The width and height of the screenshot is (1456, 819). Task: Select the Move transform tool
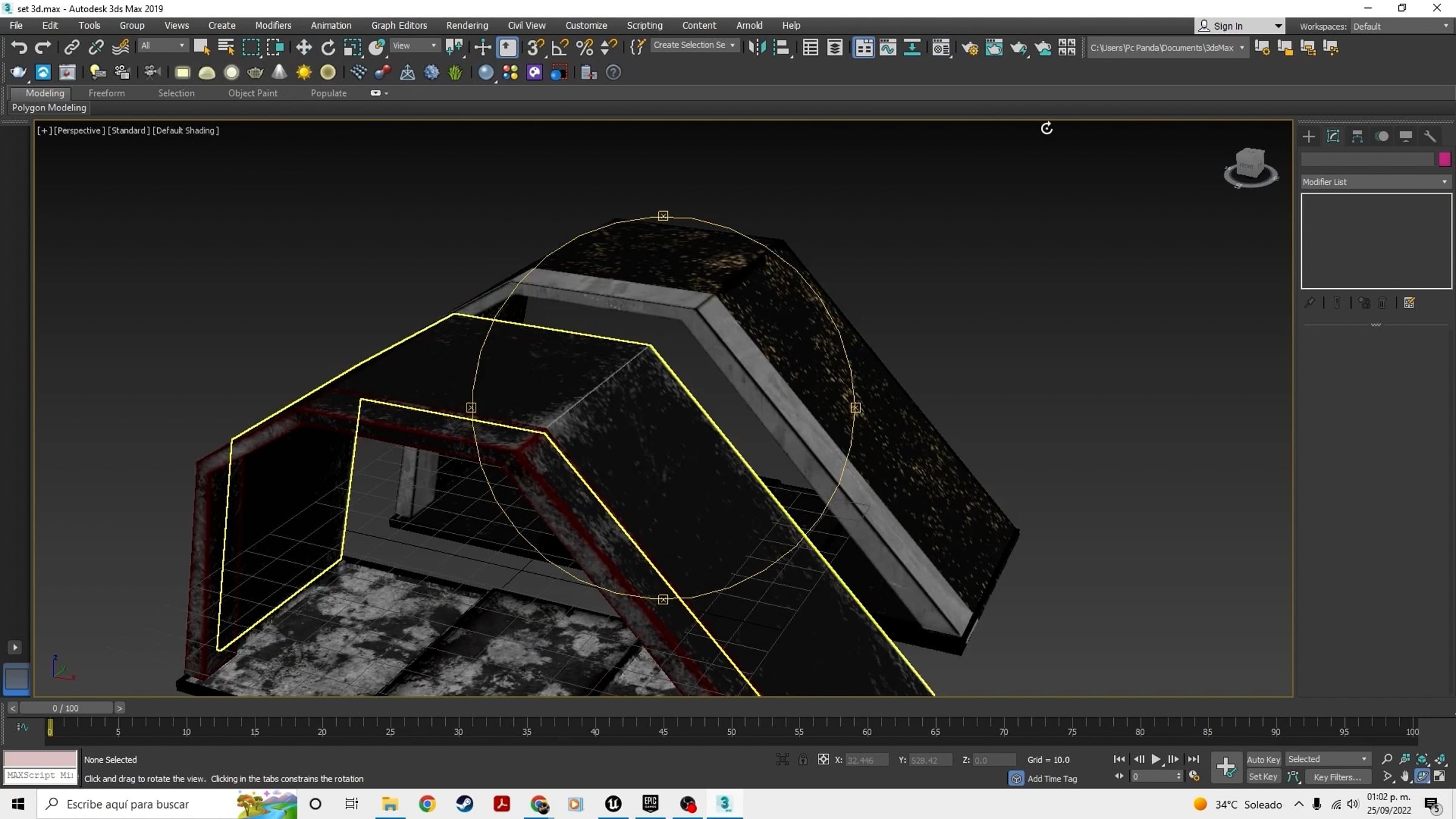(303, 47)
